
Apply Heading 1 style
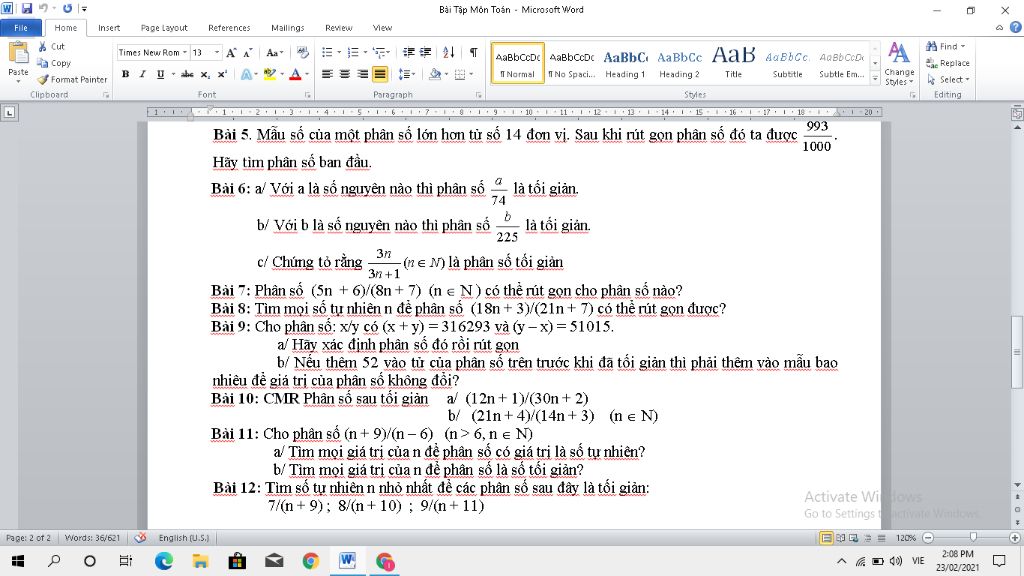[x=625, y=63]
